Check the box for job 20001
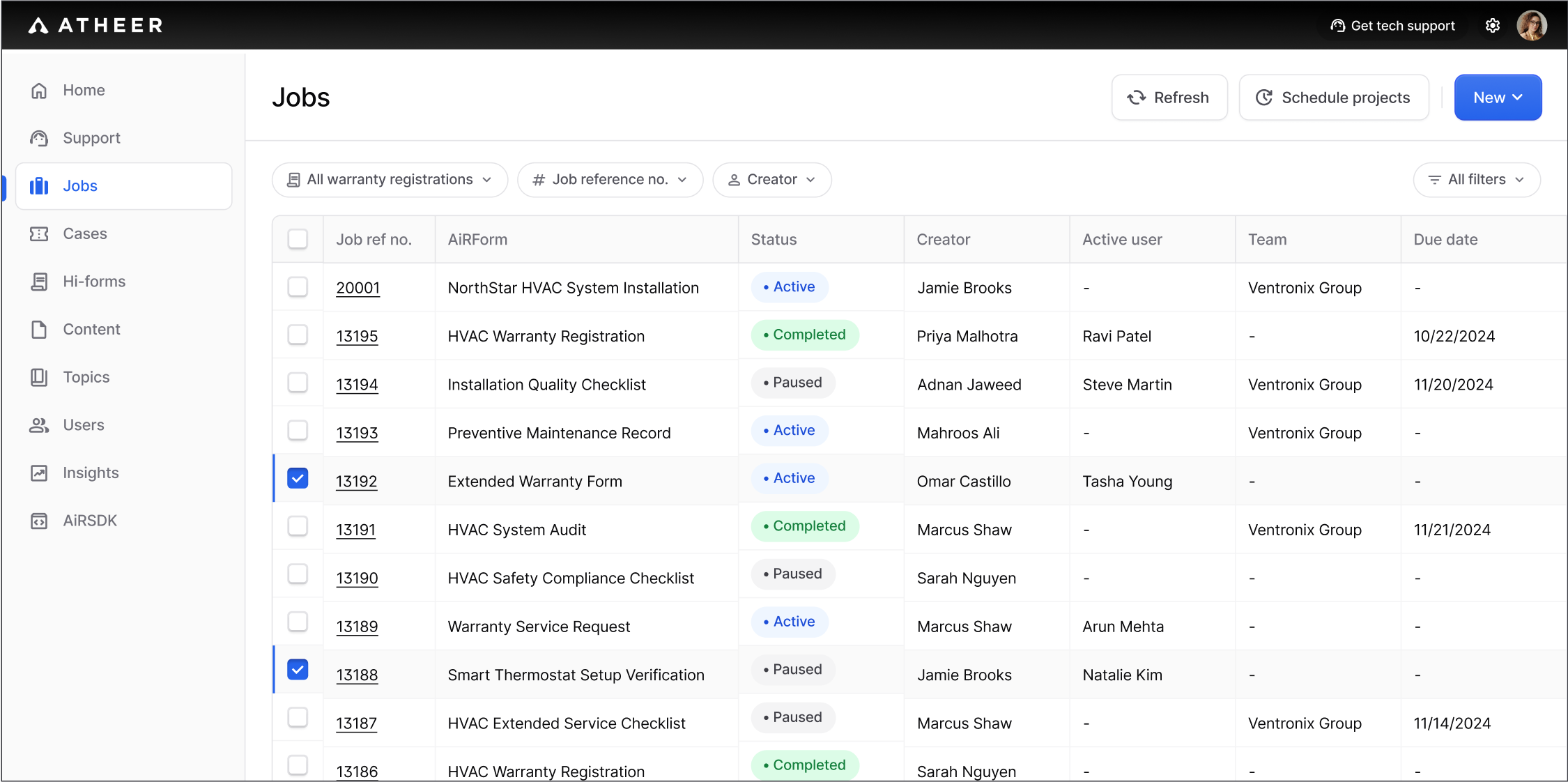 tap(298, 287)
